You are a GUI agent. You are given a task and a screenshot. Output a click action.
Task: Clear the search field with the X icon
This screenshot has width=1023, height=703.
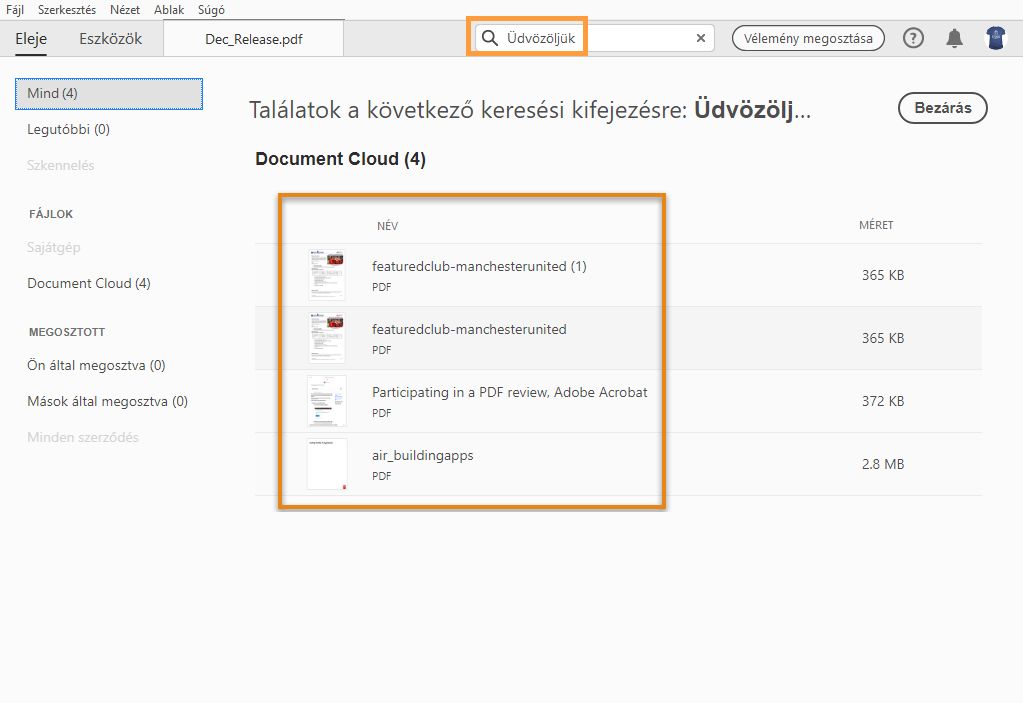700,37
